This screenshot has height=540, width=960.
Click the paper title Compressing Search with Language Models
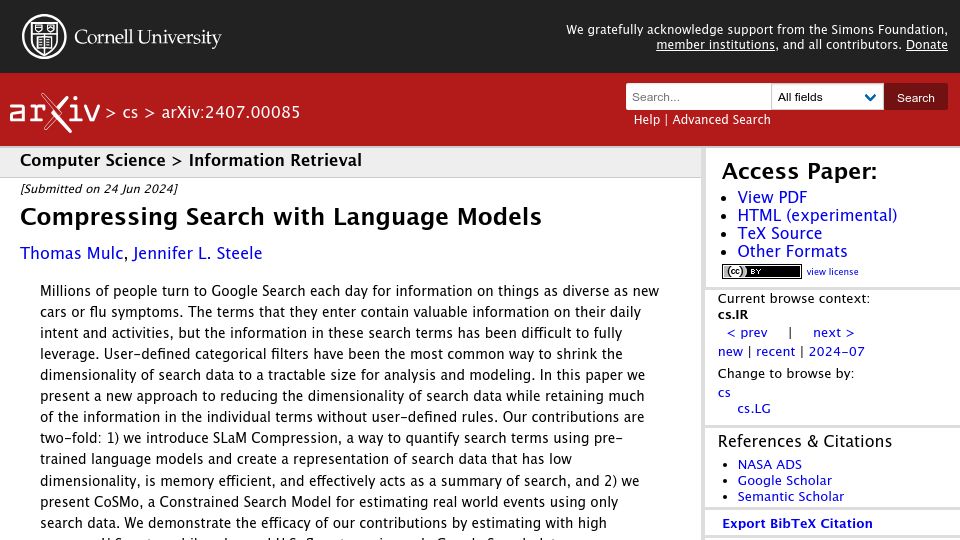click(x=280, y=217)
